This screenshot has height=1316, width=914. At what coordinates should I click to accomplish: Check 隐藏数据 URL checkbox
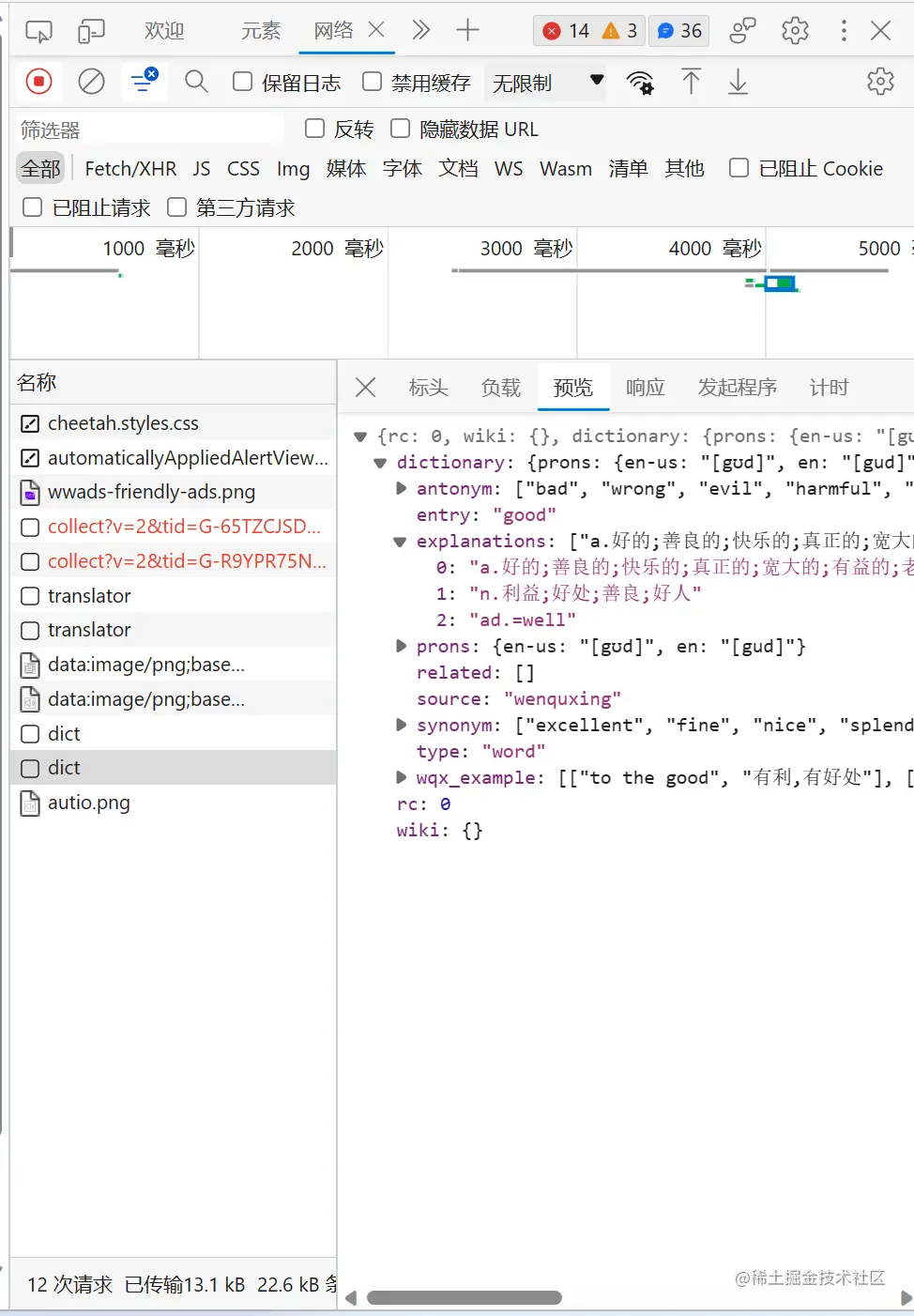click(401, 129)
